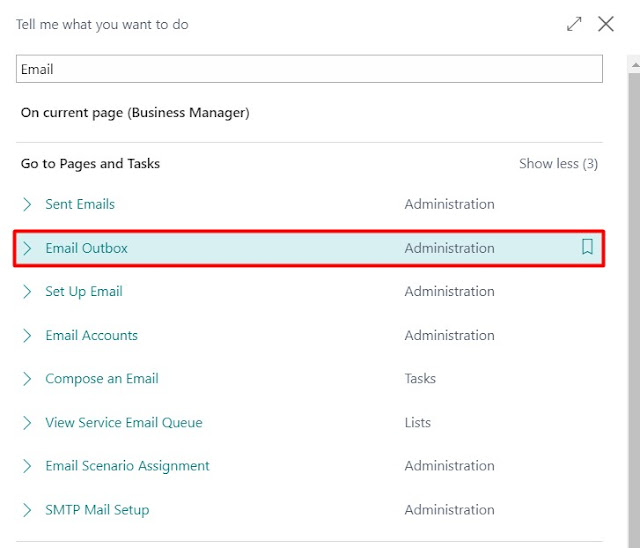Go to Set Up Email
The image size is (640, 548).
[84, 291]
